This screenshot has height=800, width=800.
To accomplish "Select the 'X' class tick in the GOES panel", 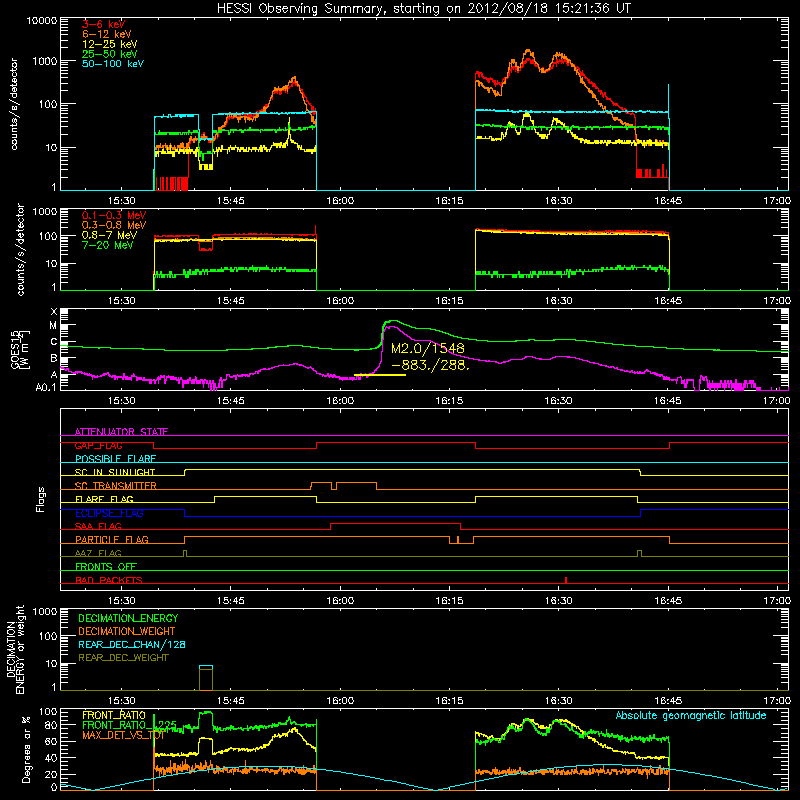I will pos(54,312).
